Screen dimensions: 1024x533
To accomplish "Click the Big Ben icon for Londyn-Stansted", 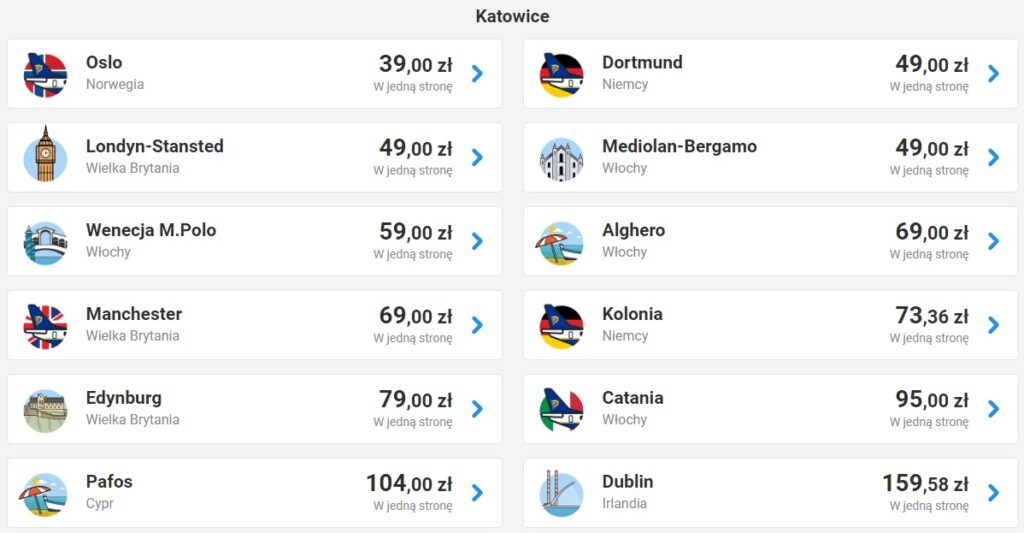I will click(x=45, y=157).
